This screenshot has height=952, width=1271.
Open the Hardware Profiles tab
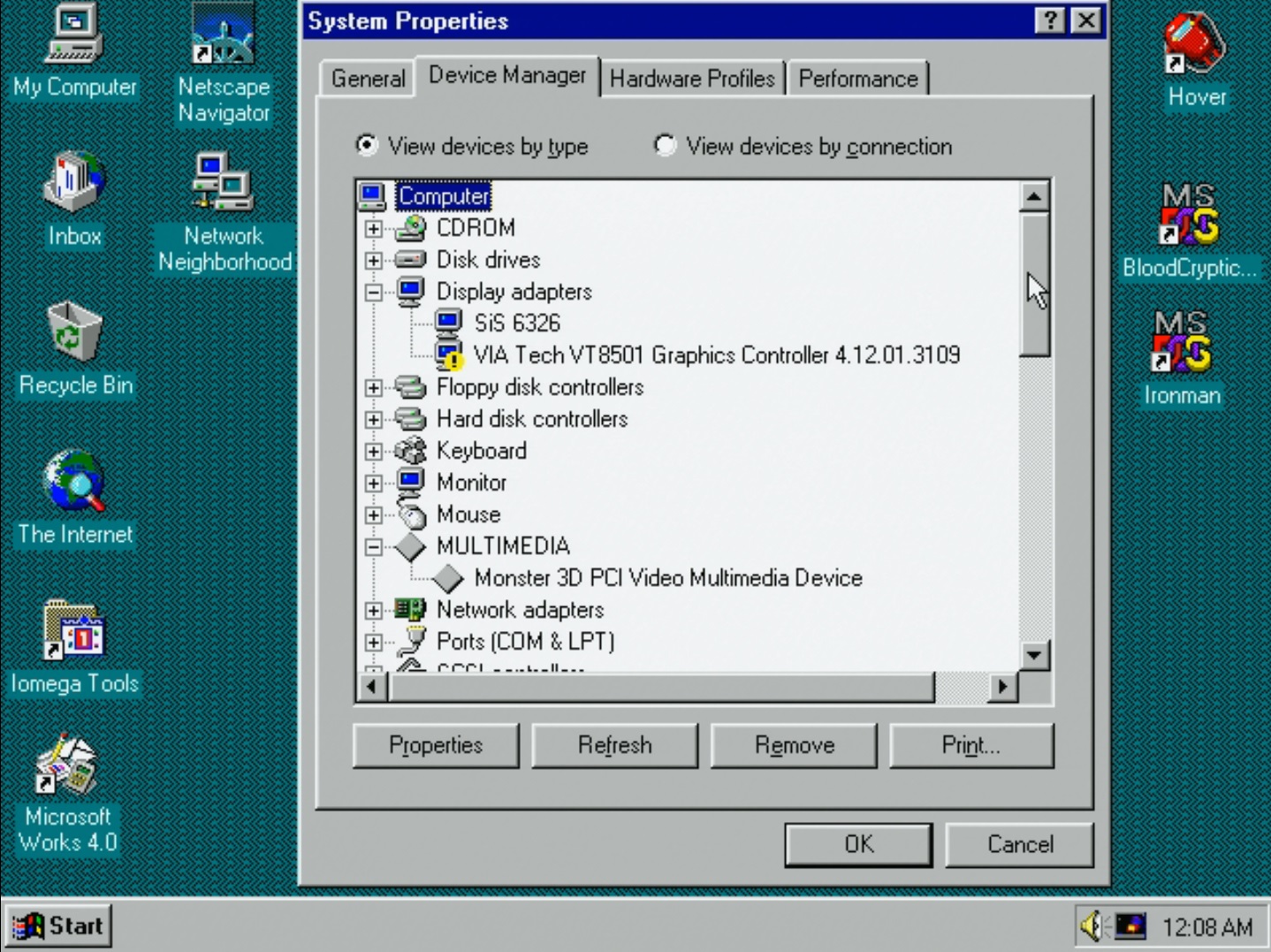tap(692, 79)
